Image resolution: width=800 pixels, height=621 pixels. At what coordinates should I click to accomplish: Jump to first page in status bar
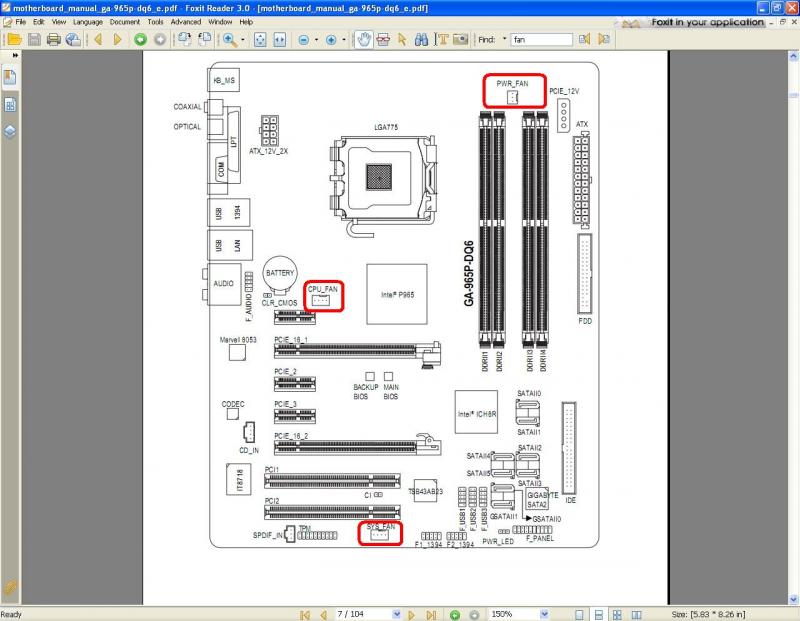coord(305,615)
